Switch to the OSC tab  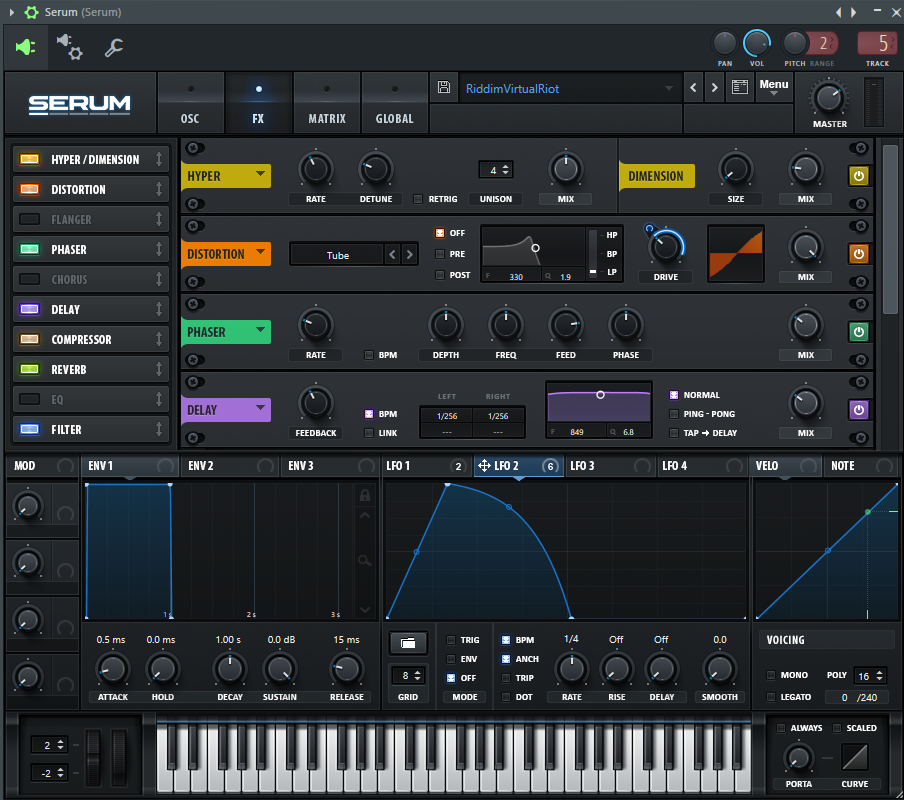pos(190,103)
